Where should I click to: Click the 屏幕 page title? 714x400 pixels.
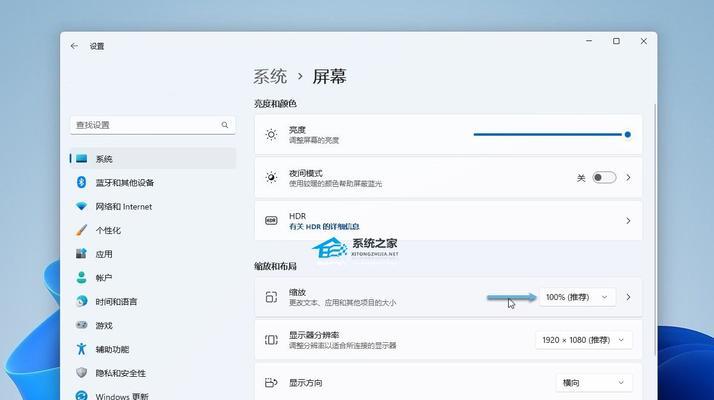coord(329,76)
